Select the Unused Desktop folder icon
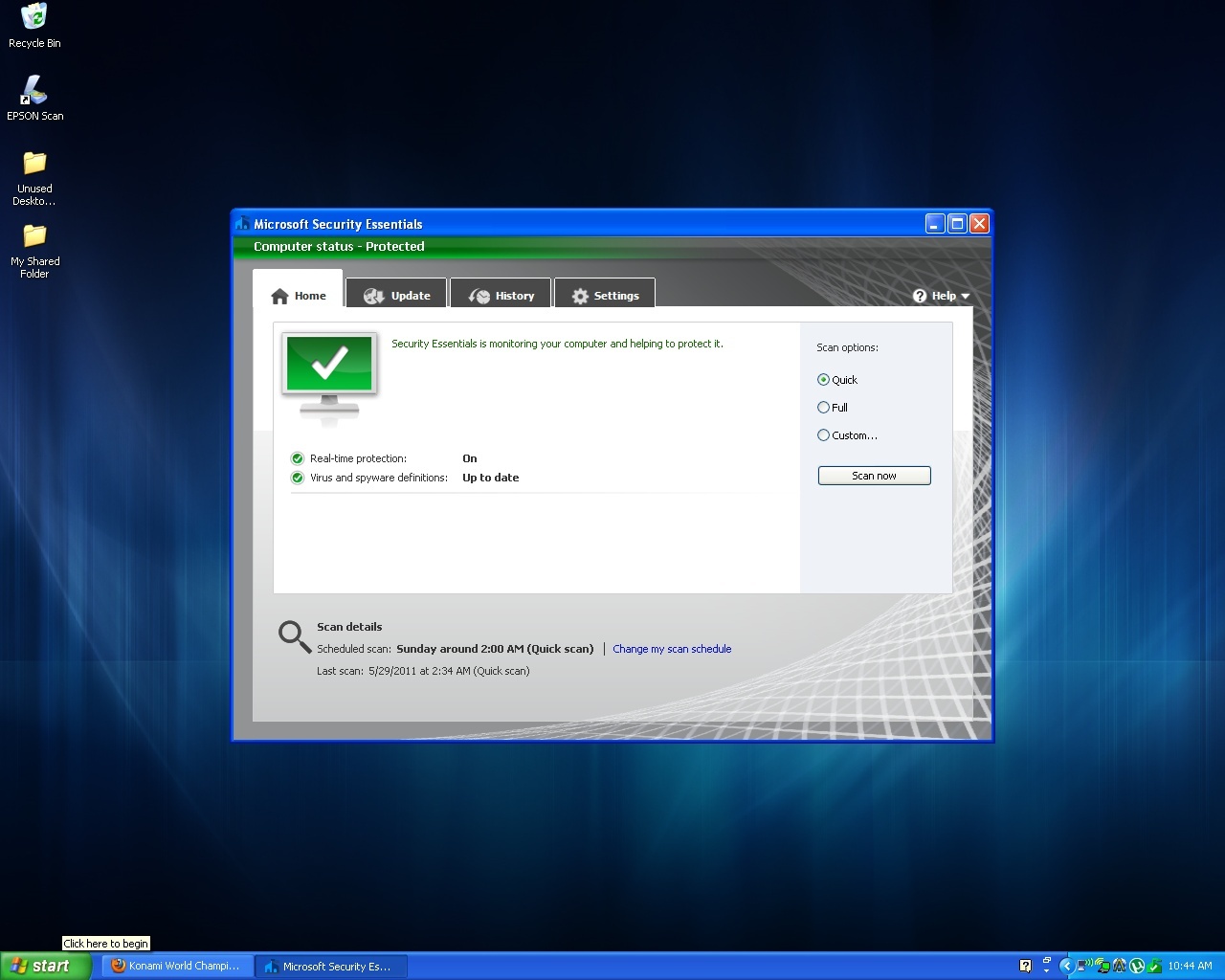The width and height of the screenshot is (1225, 980). (34, 178)
